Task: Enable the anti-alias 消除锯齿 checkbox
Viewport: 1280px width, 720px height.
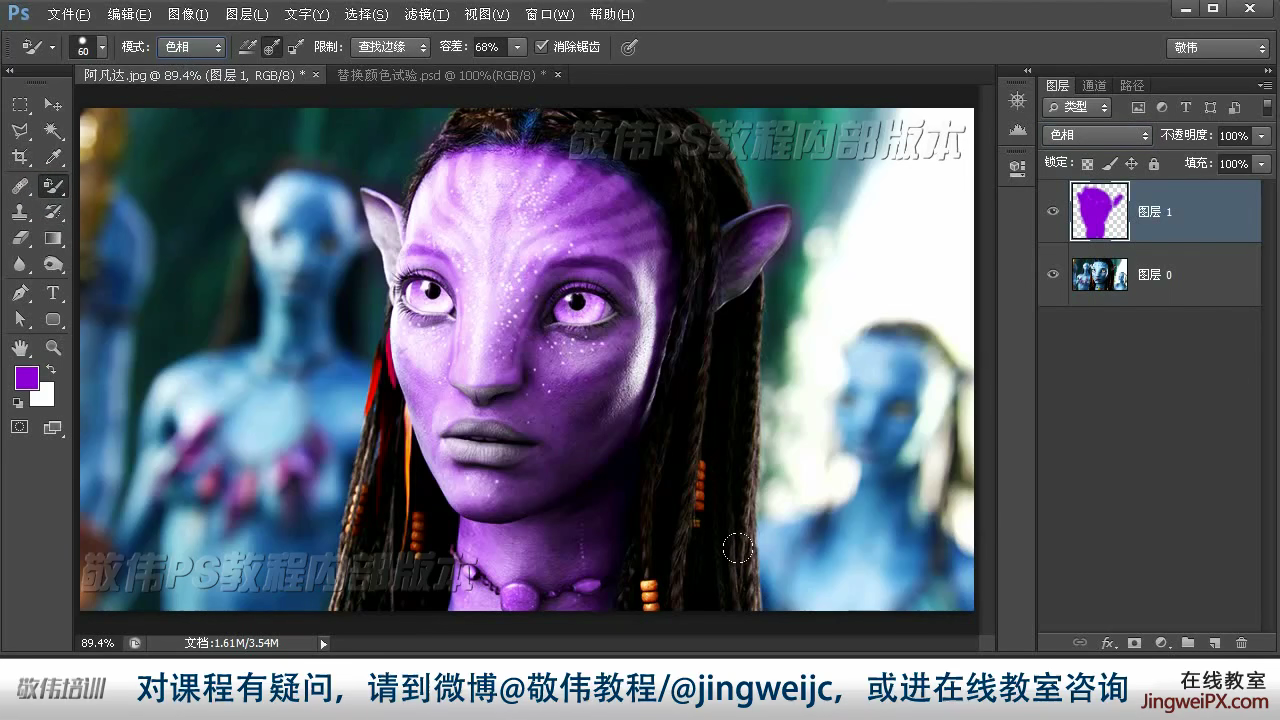Action: pyautogui.click(x=542, y=47)
